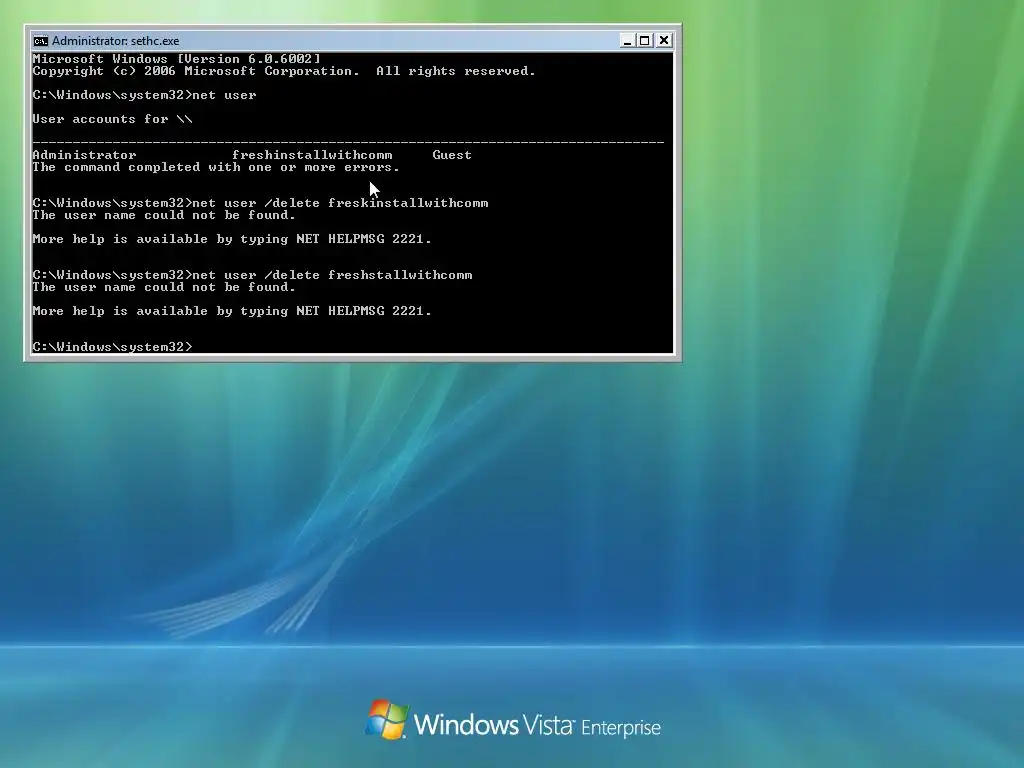Click 'User accounts for \\' text
Screen dimensions: 1024x768
pos(112,119)
